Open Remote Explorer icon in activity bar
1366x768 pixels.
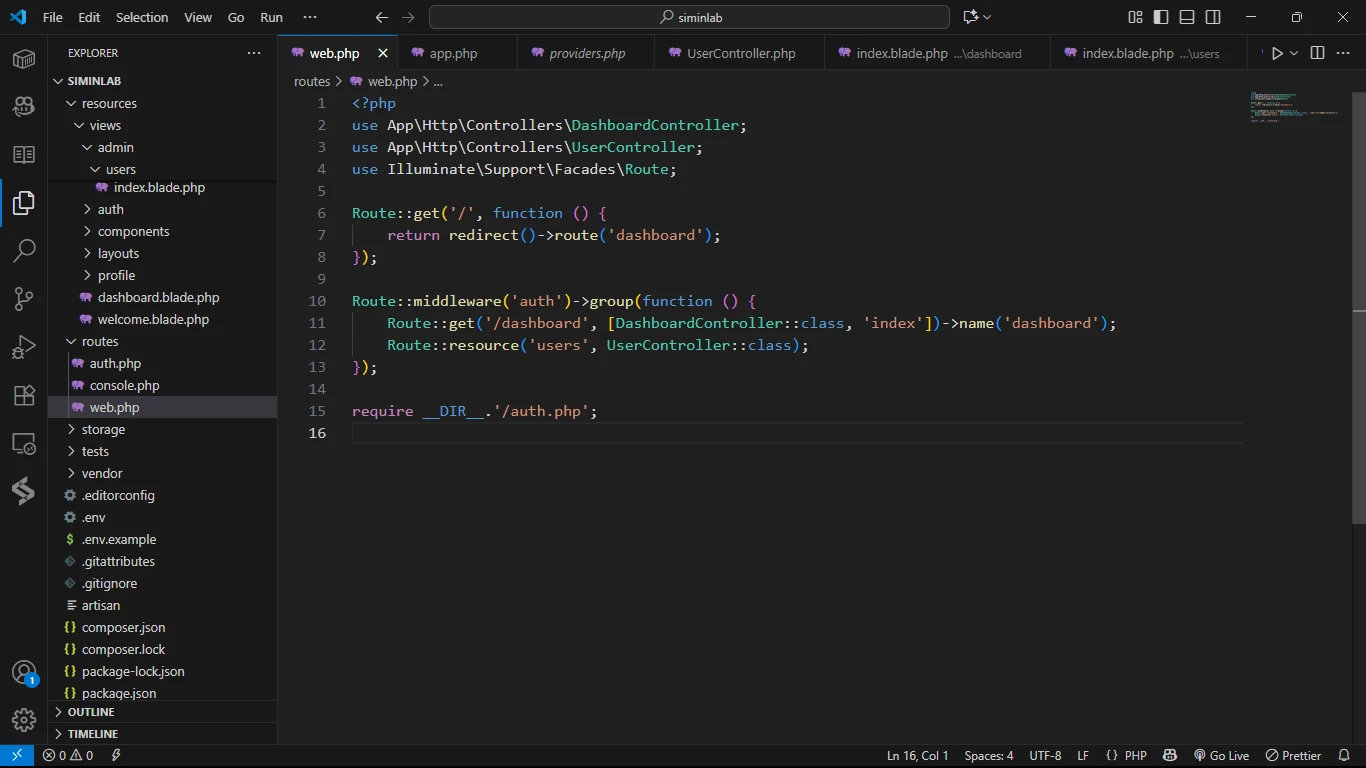(24, 443)
